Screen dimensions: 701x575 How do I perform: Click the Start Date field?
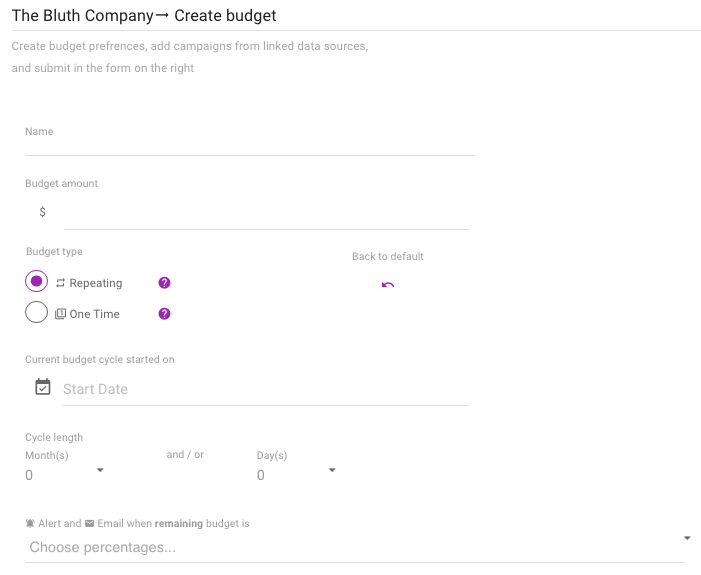(x=265, y=389)
